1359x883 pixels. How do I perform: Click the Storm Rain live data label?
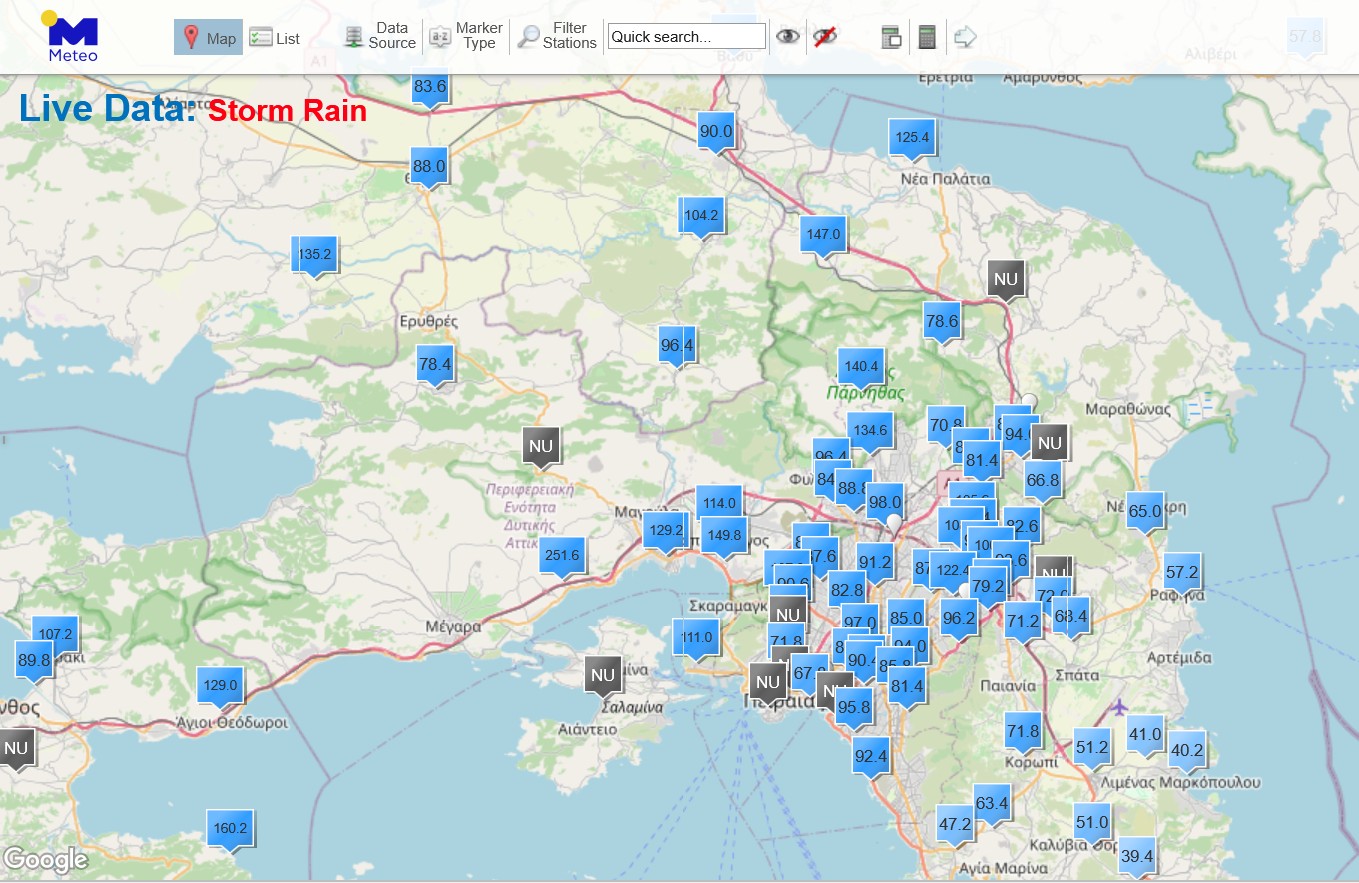pyautogui.click(x=287, y=110)
